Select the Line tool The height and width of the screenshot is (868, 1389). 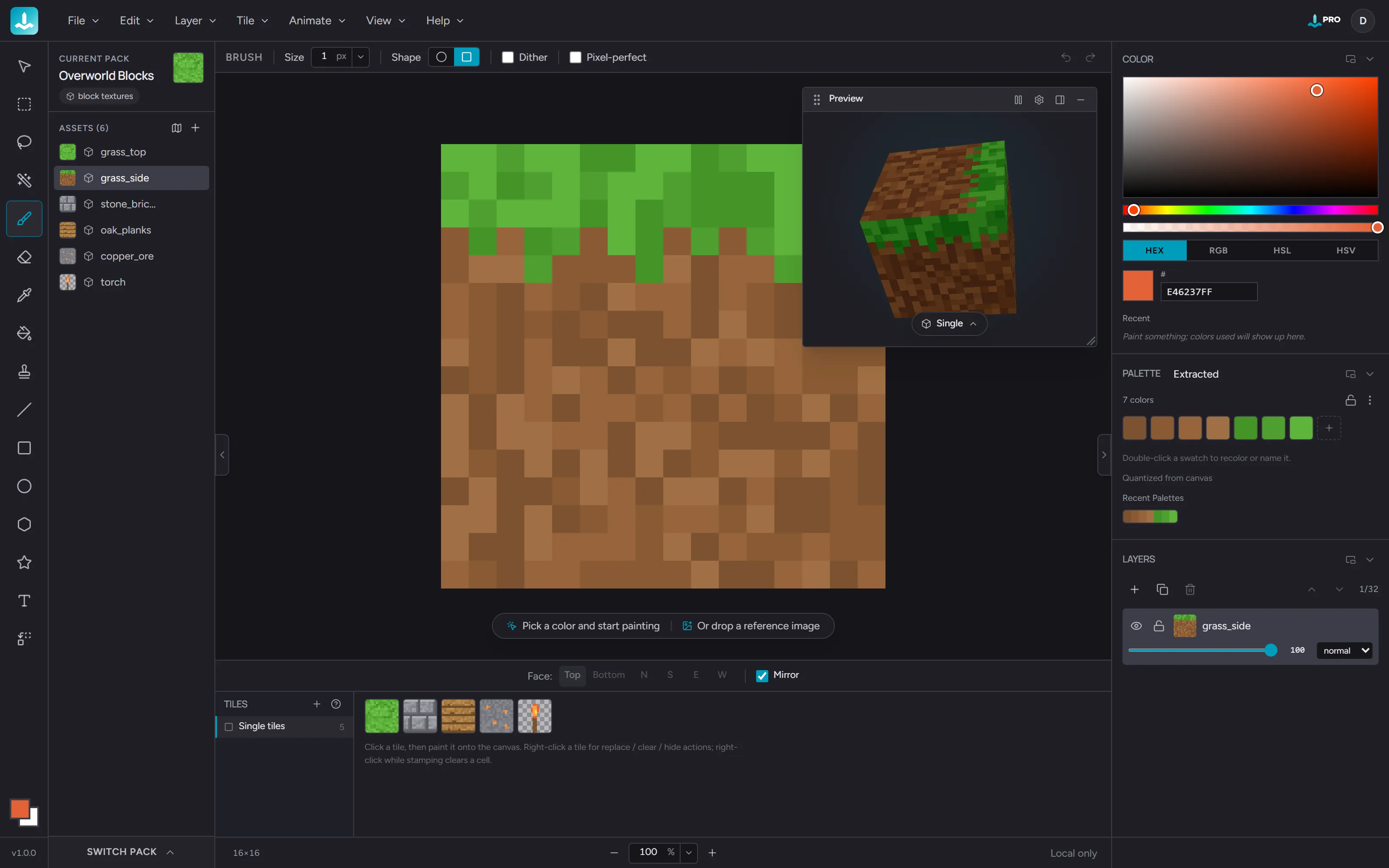coord(24,410)
